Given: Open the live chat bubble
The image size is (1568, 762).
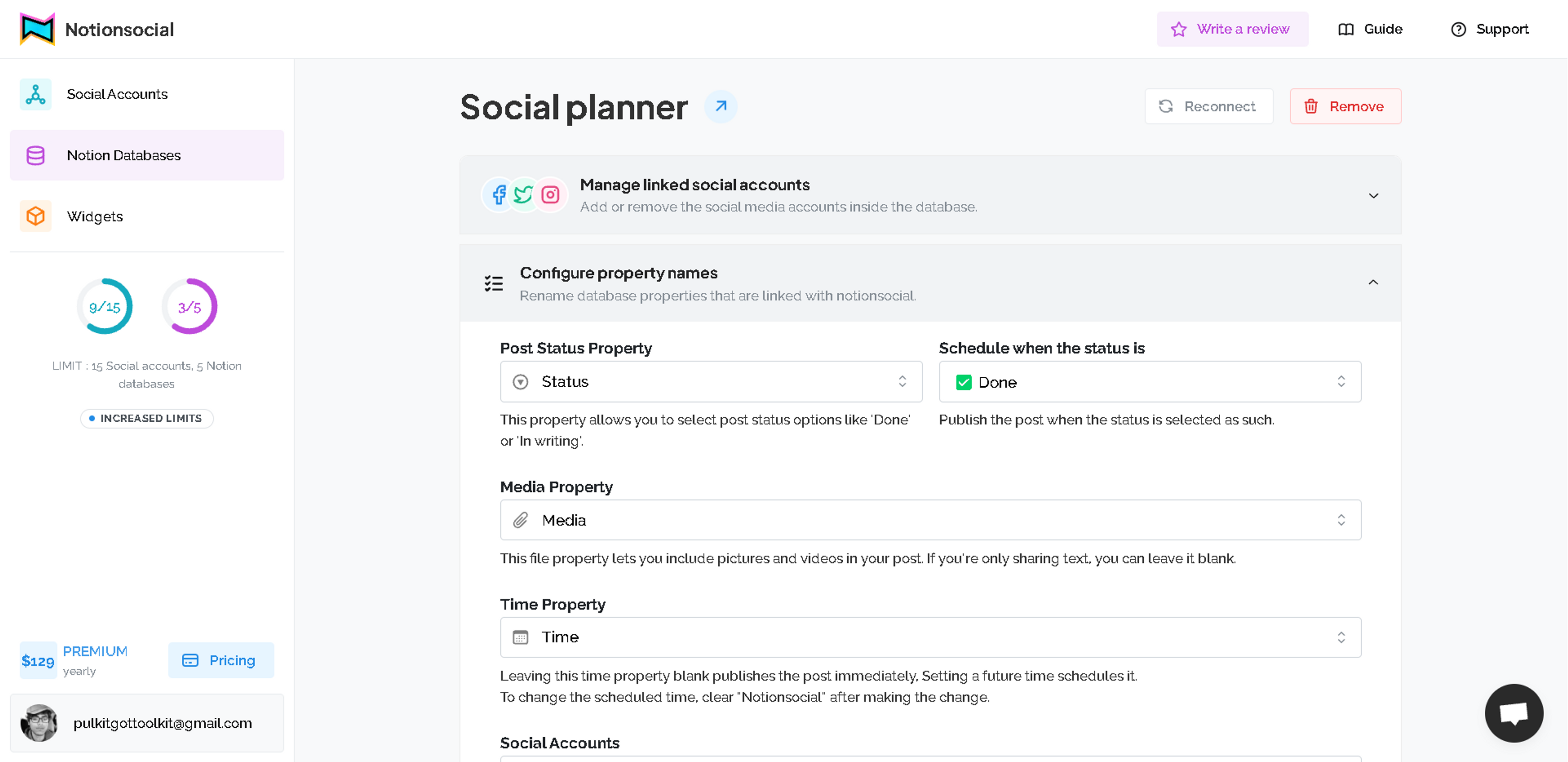Looking at the screenshot, I should click(x=1513, y=713).
